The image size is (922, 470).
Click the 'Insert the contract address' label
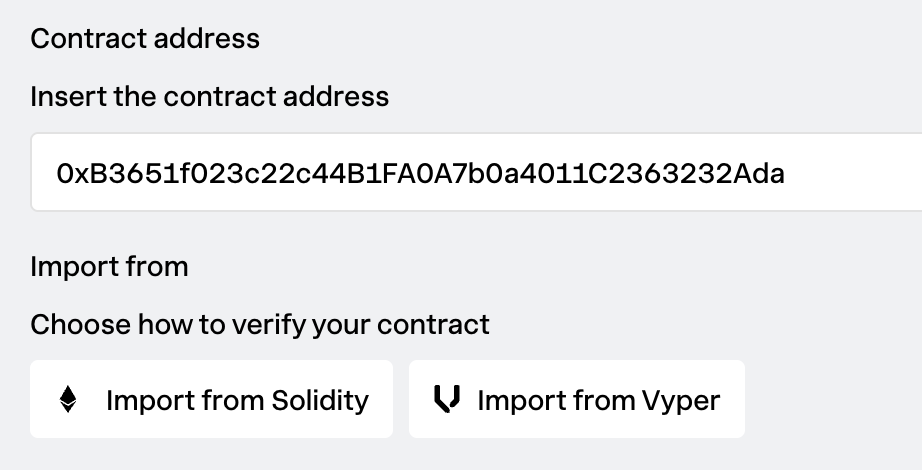(x=210, y=97)
